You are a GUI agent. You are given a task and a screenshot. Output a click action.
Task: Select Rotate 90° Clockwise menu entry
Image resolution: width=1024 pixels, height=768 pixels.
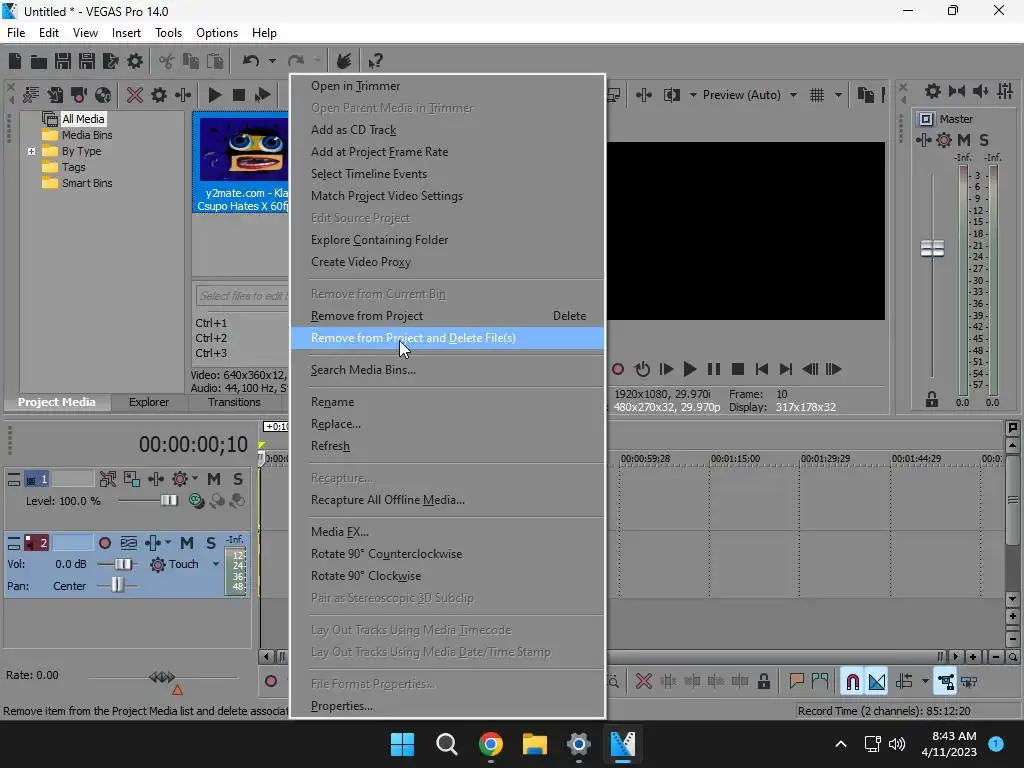pyautogui.click(x=447, y=576)
